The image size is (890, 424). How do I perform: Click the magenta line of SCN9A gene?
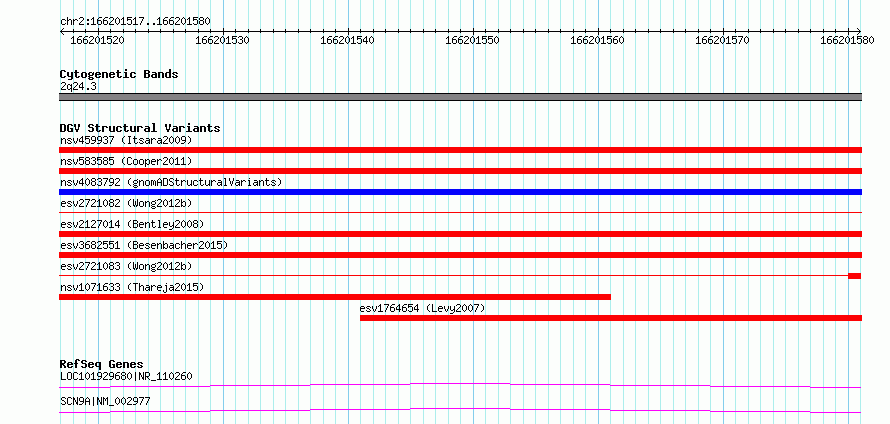460,410
